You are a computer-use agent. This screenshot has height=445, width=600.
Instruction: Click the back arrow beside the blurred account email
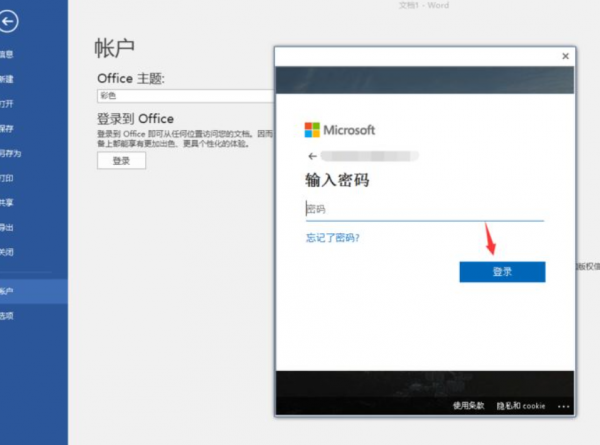312,156
